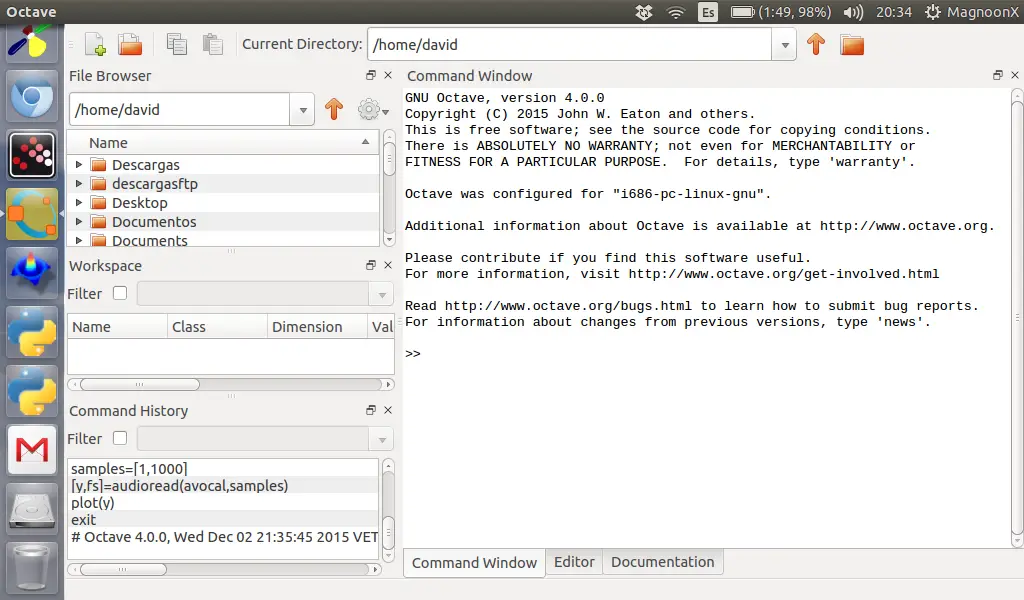This screenshot has width=1024, height=600.
Task: Undock the Workspace panel
Action: [x=371, y=265]
